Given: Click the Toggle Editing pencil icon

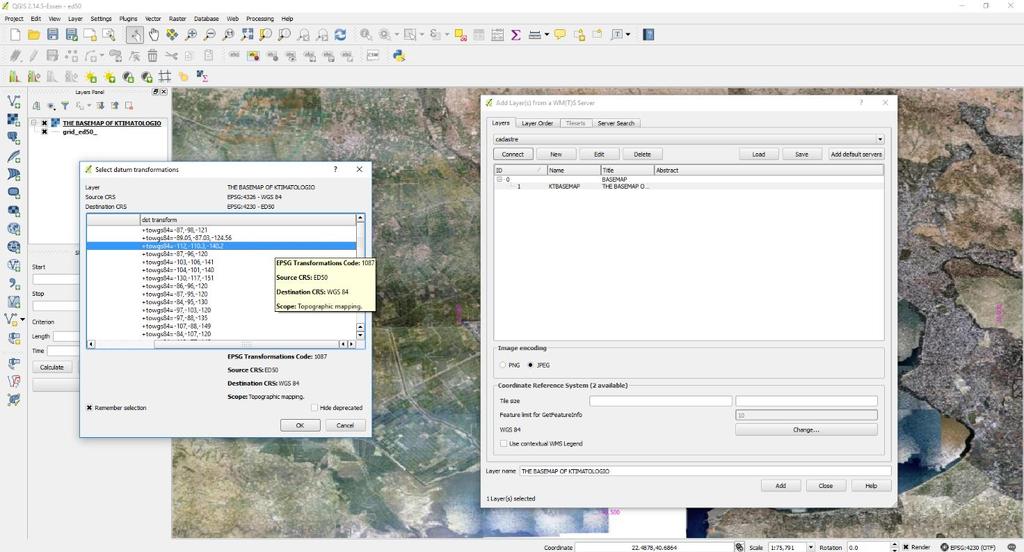Looking at the screenshot, I should coord(33,56).
